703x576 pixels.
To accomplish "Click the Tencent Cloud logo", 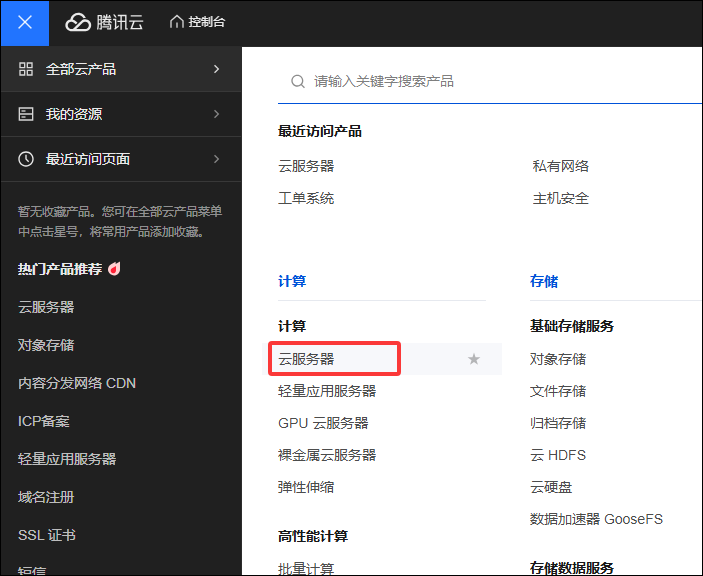I will [x=104, y=22].
